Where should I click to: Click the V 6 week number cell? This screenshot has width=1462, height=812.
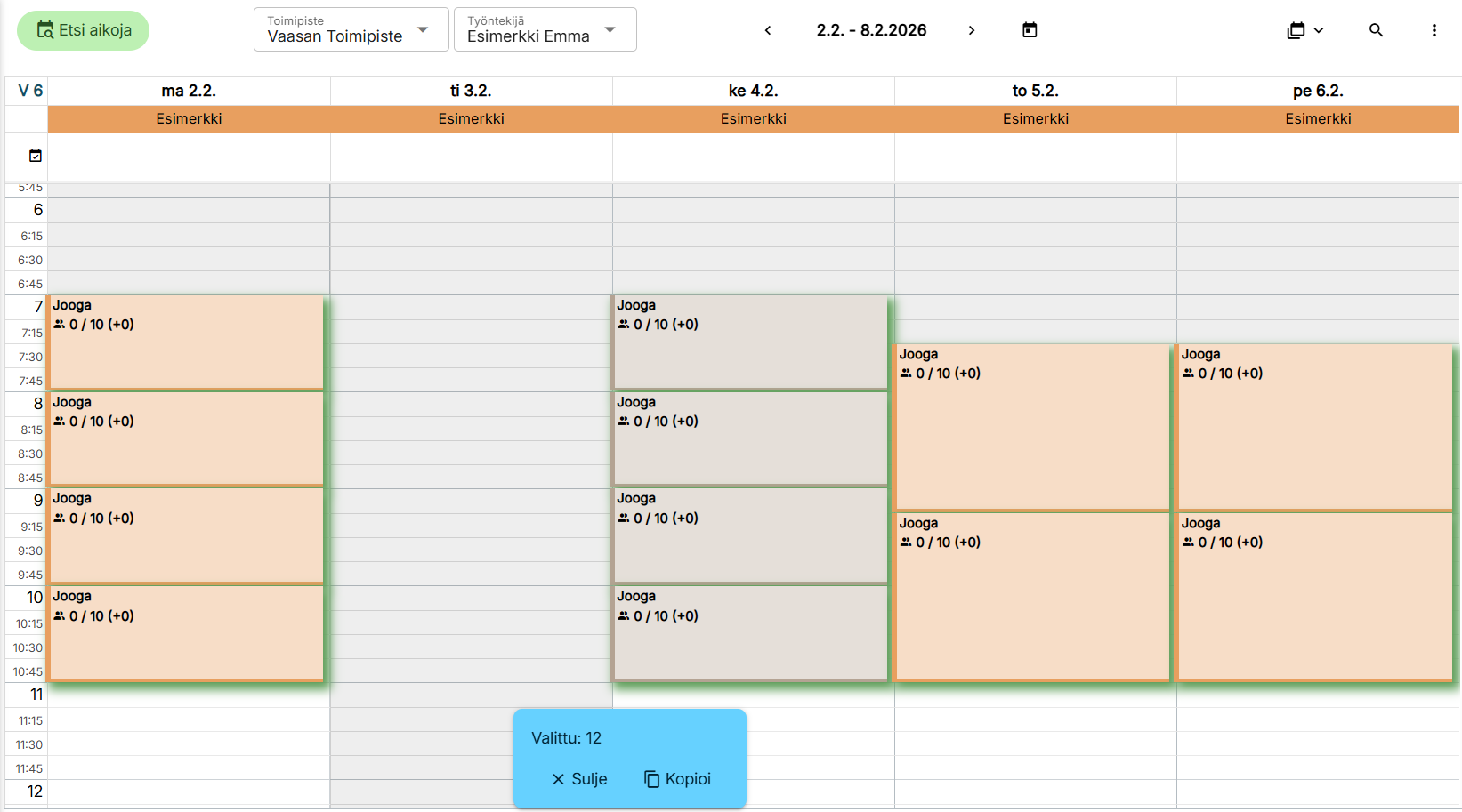30,91
